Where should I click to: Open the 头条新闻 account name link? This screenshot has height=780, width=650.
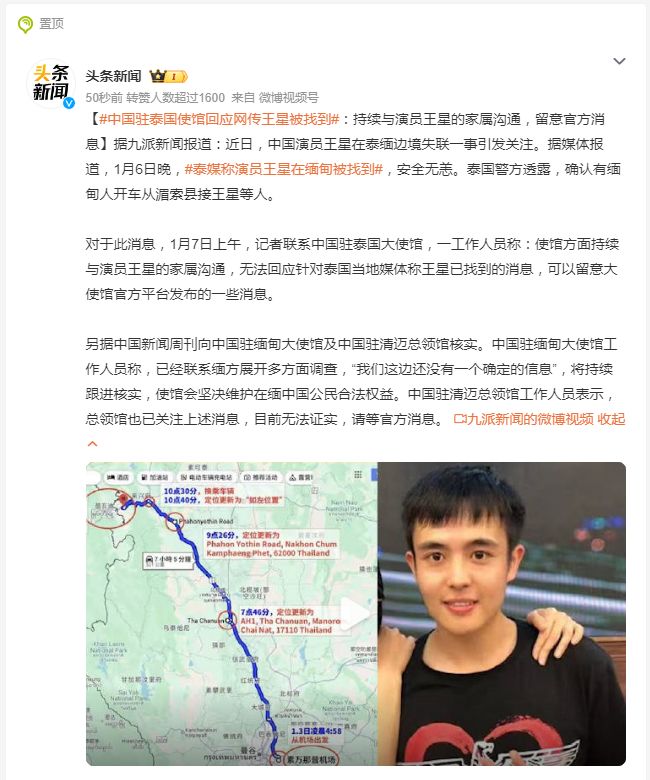click(x=113, y=76)
